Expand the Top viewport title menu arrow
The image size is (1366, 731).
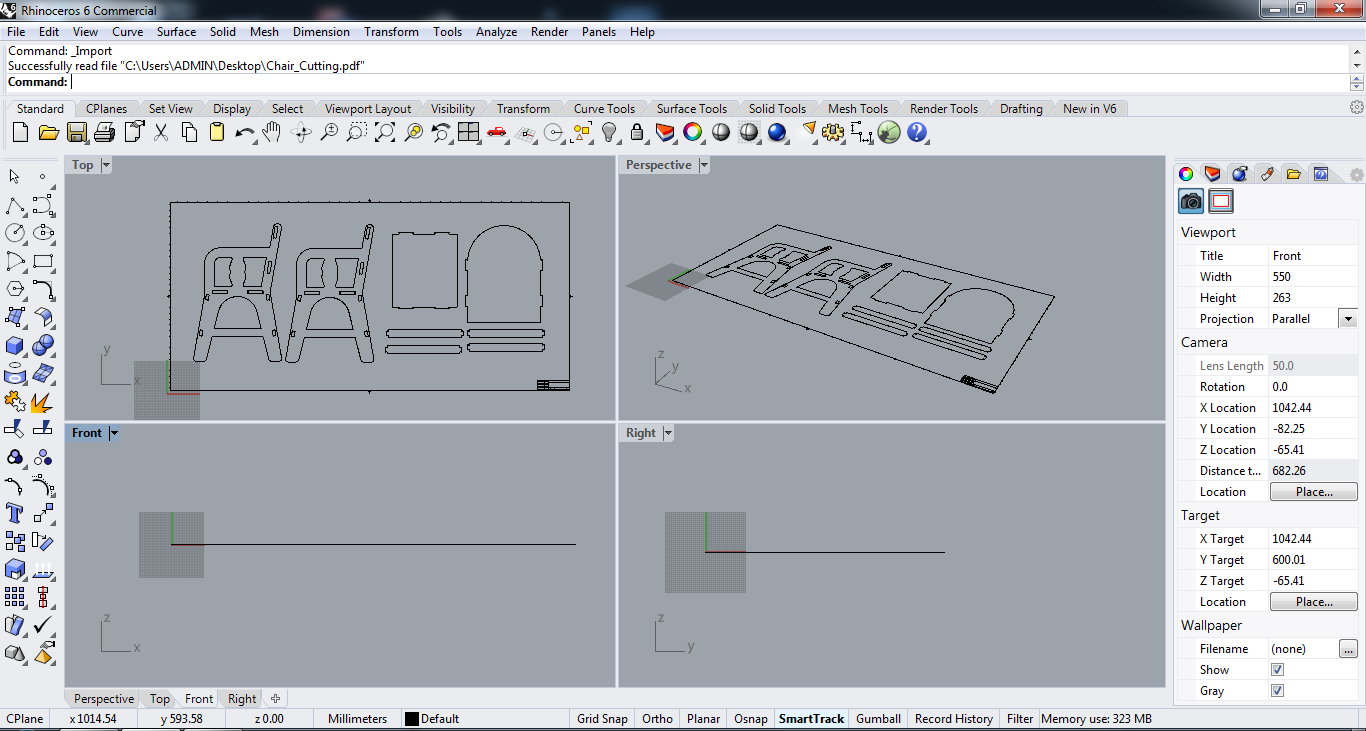[x=106, y=165]
